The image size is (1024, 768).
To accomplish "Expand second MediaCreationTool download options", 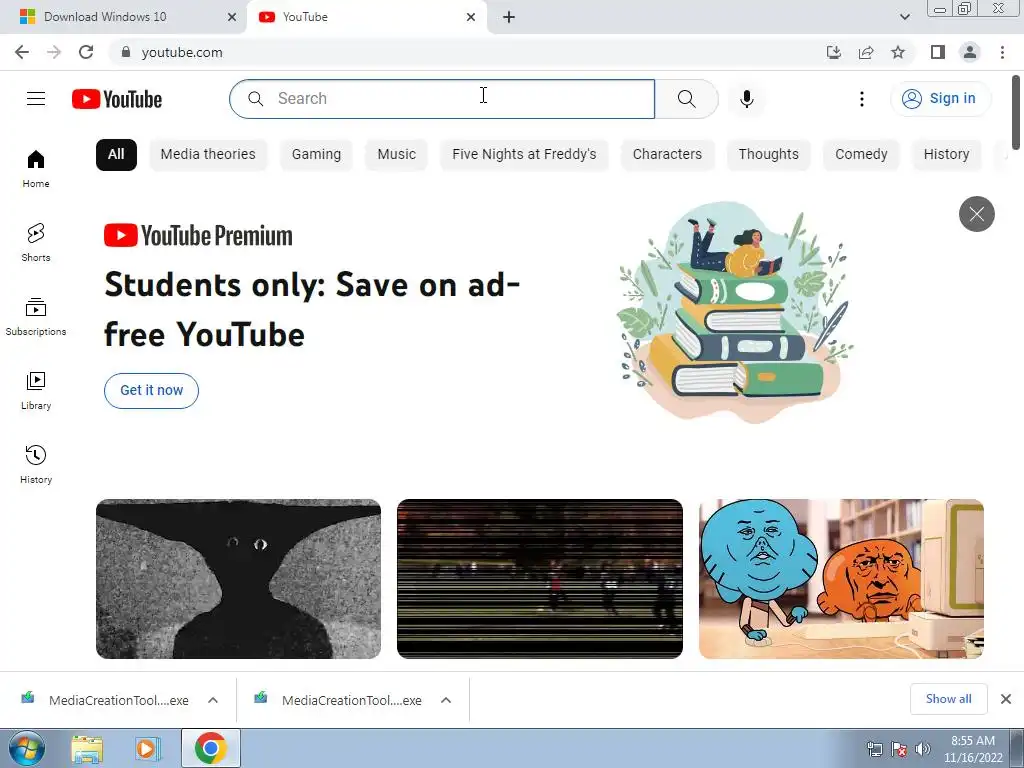I will click(x=446, y=700).
